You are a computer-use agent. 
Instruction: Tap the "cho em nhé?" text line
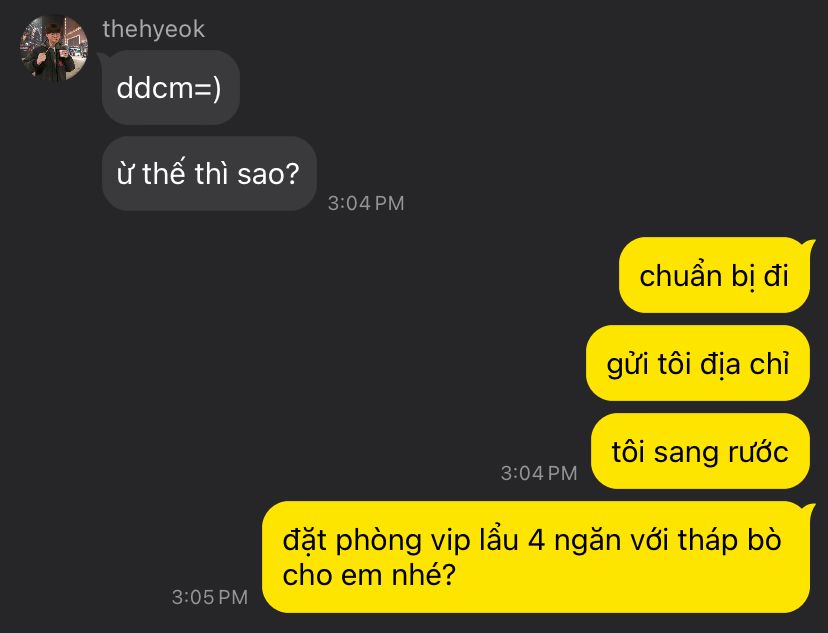(369, 575)
